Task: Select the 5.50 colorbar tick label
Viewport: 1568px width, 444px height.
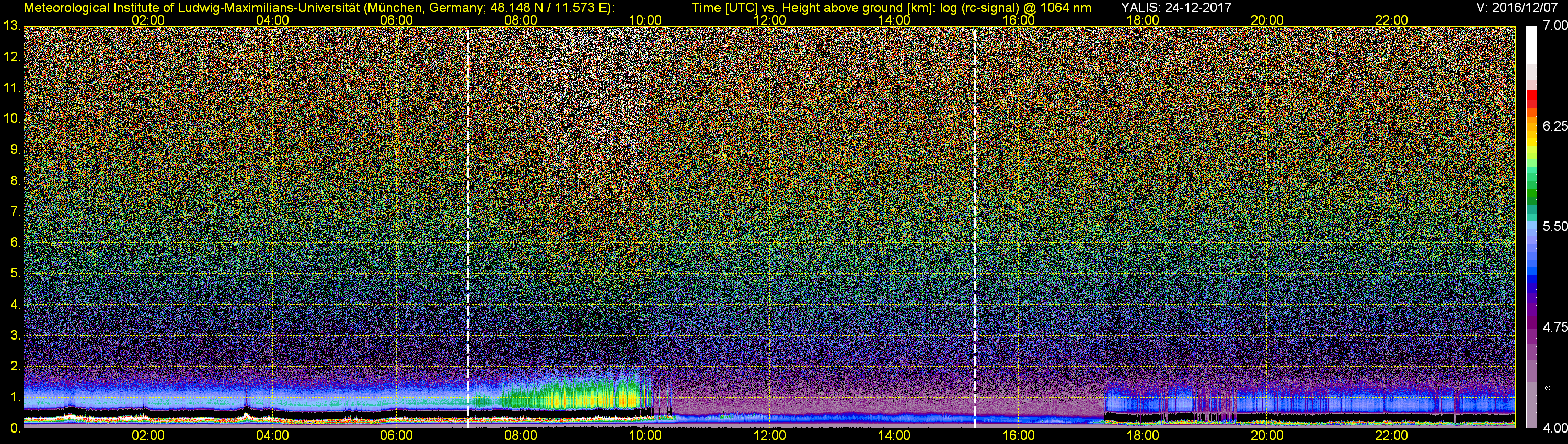Action: click(x=1555, y=226)
